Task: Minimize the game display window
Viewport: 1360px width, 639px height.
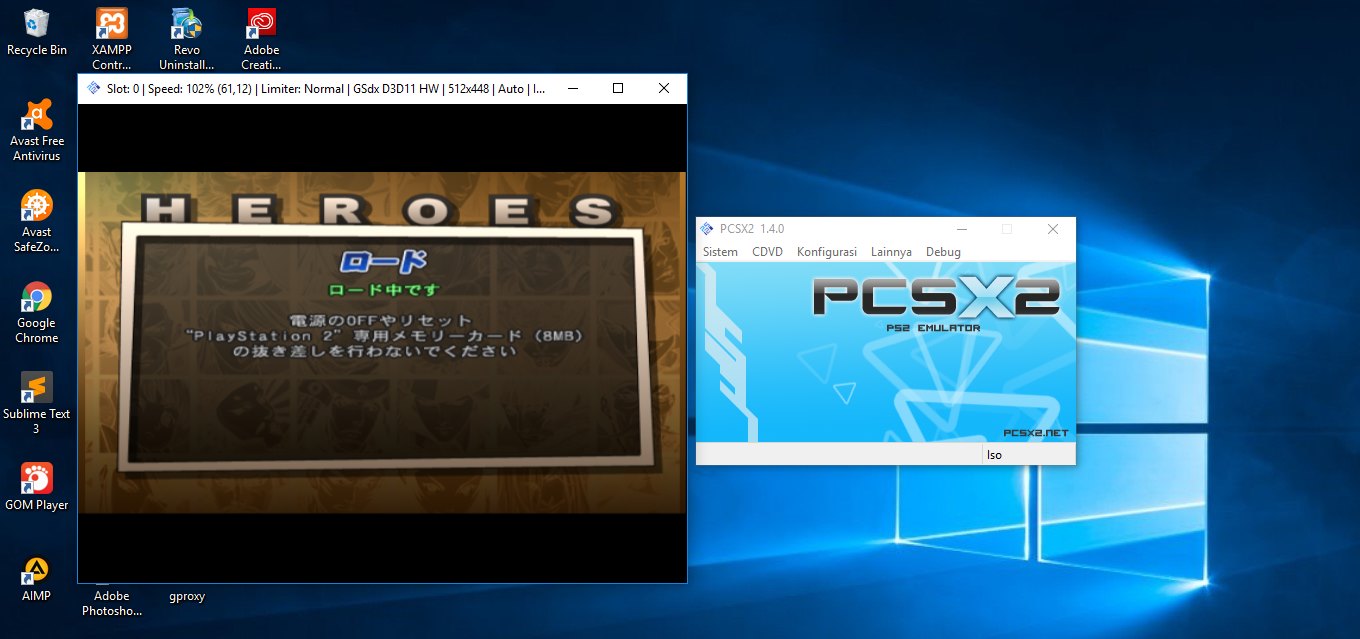Action: [x=572, y=88]
